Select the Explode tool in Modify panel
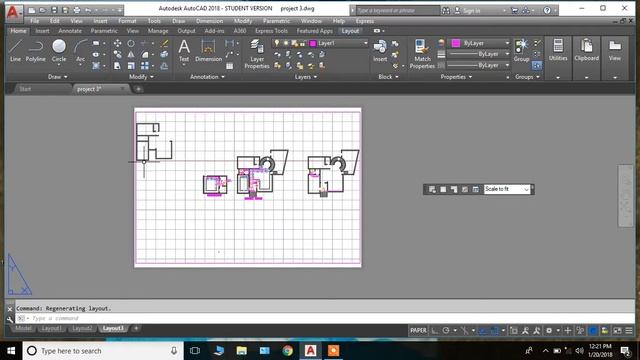The width and height of the screenshot is (640, 360). pyautogui.click(x=164, y=54)
